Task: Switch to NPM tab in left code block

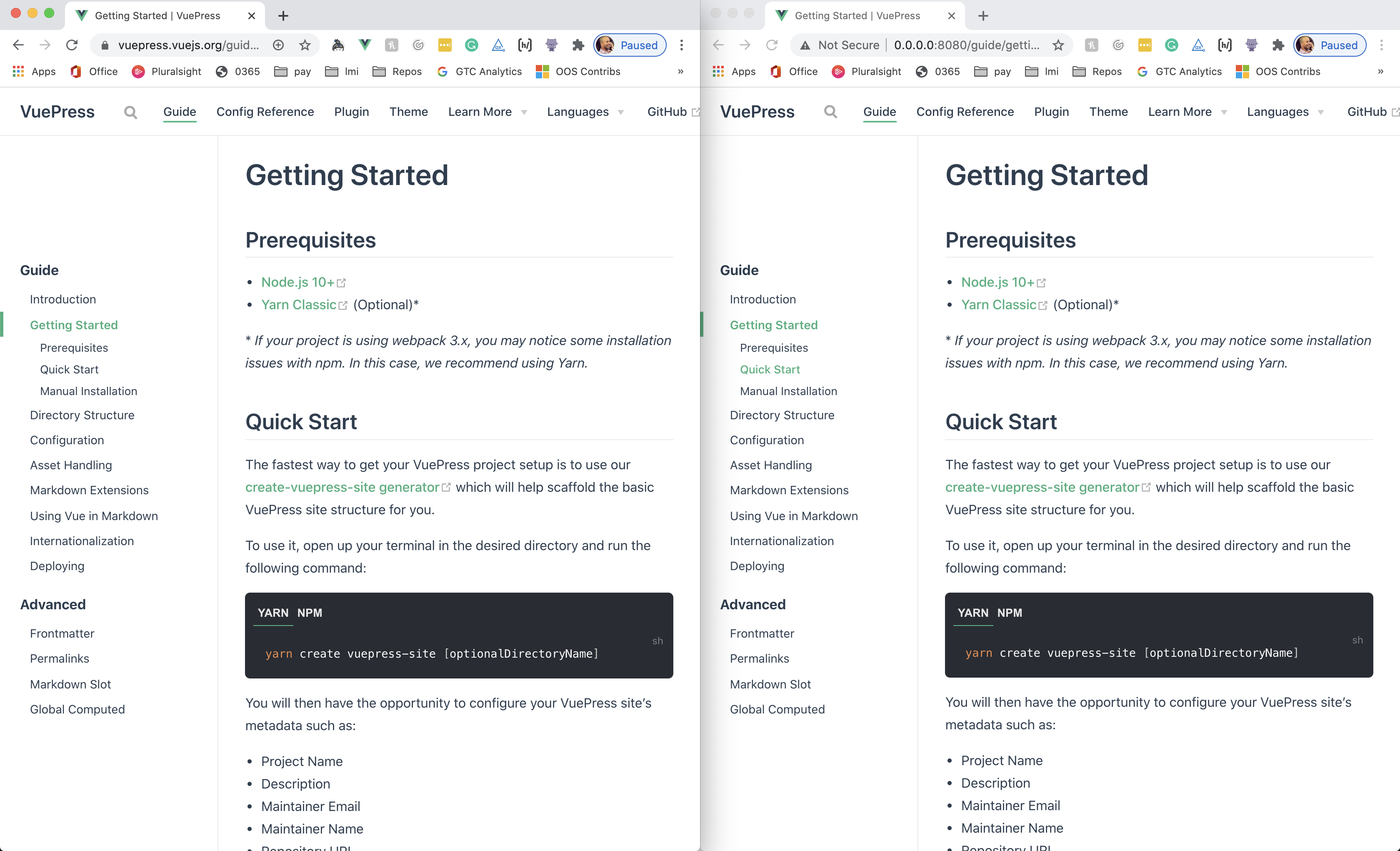Action: pyautogui.click(x=310, y=613)
